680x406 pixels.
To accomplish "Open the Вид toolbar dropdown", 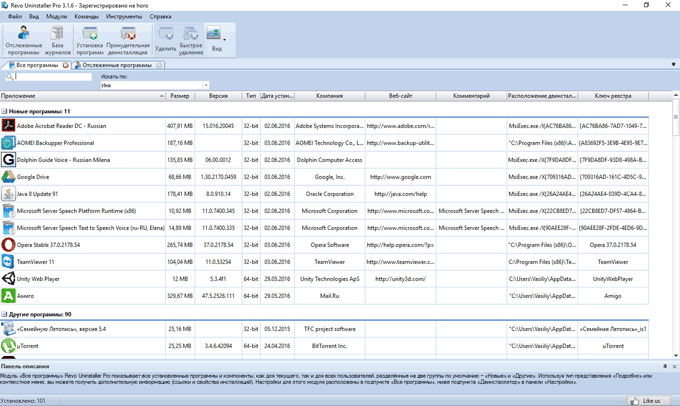I will point(216,40).
